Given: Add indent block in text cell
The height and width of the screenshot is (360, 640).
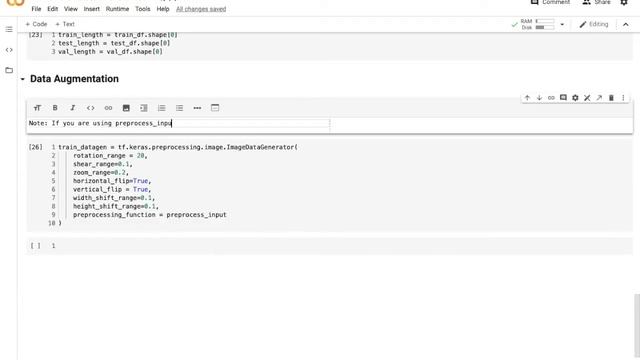Looking at the screenshot, I should pyautogui.click(x=144, y=108).
